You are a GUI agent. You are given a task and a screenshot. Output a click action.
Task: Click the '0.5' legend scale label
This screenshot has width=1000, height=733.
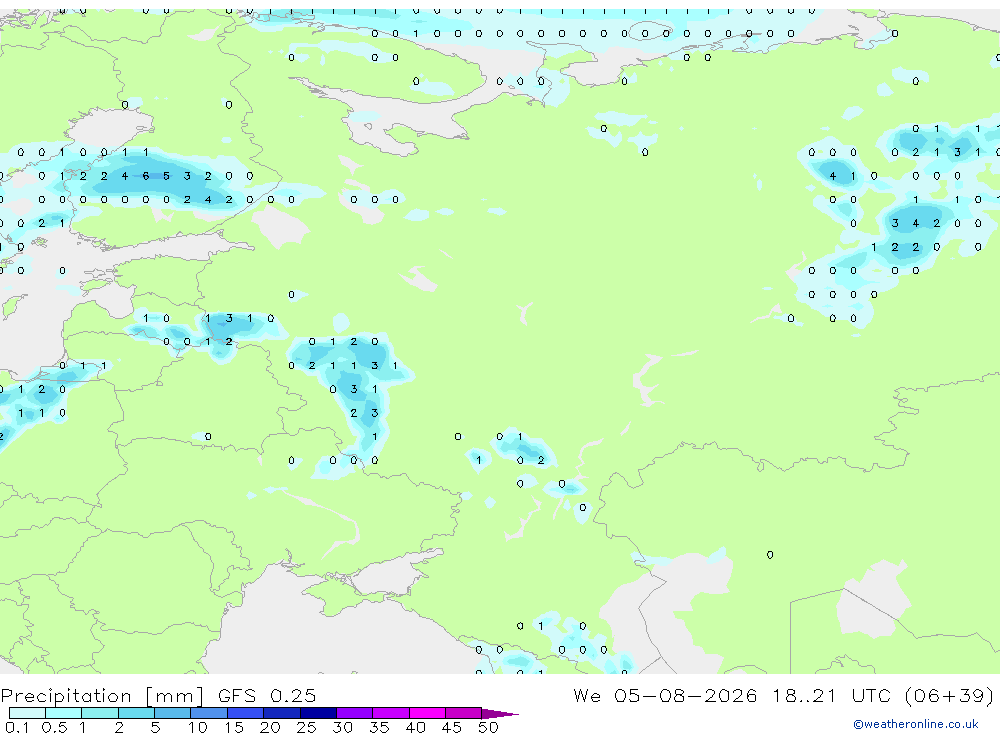54,727
